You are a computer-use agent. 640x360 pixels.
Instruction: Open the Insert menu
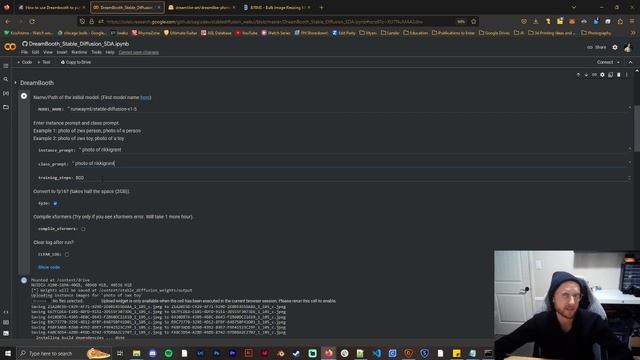click(62, 52)
